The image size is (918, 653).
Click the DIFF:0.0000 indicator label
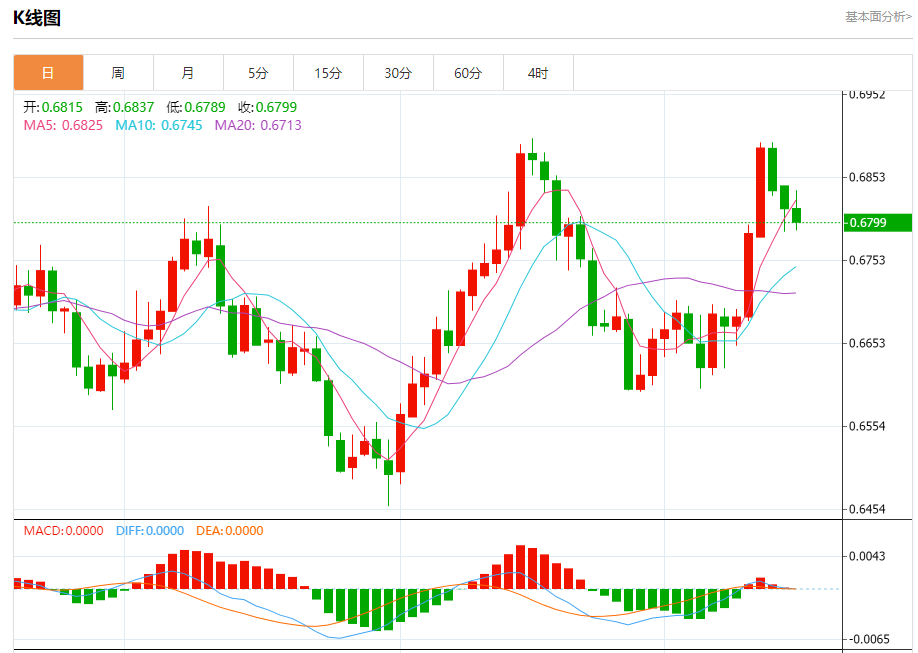click(150, 531)
